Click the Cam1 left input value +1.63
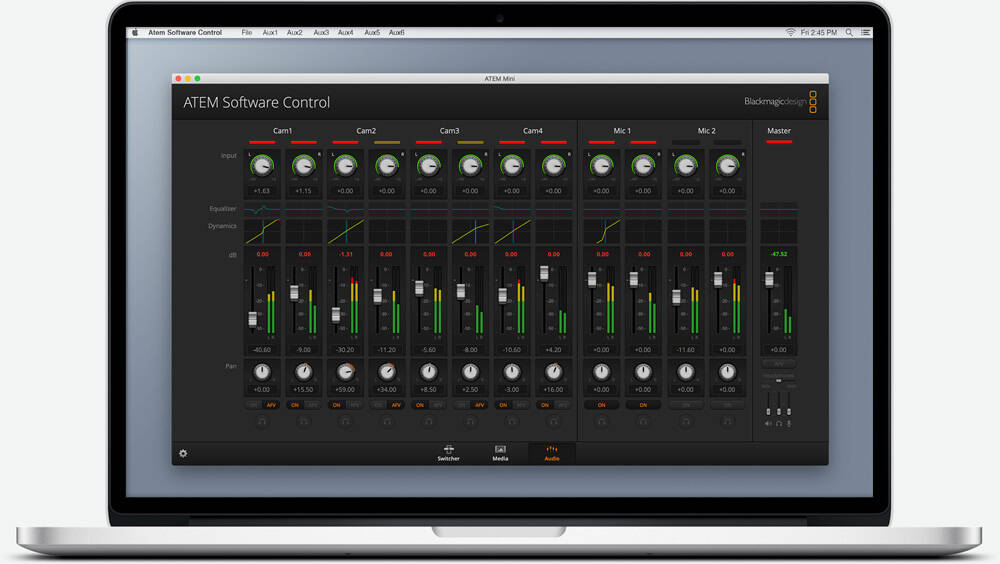Image resolution: width=1000 pixels, height=564 pixels. pos(261,191)
